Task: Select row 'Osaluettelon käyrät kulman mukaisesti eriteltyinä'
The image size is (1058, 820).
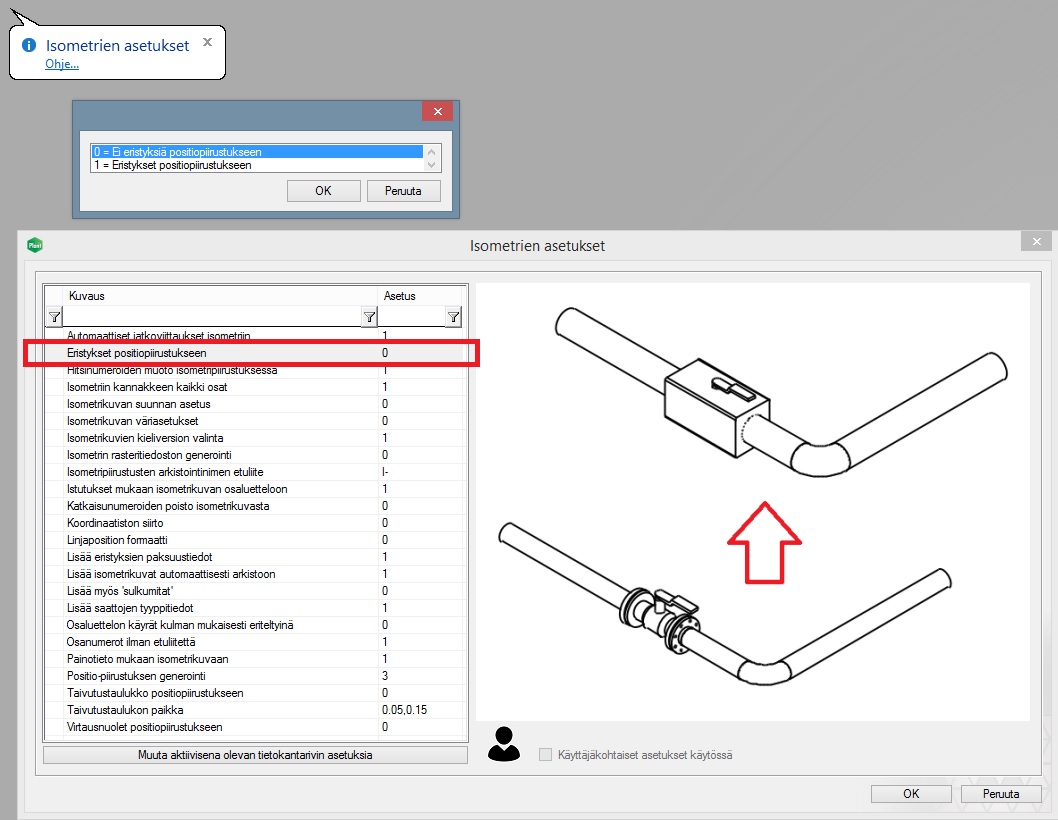Action: tap(255, 625)
